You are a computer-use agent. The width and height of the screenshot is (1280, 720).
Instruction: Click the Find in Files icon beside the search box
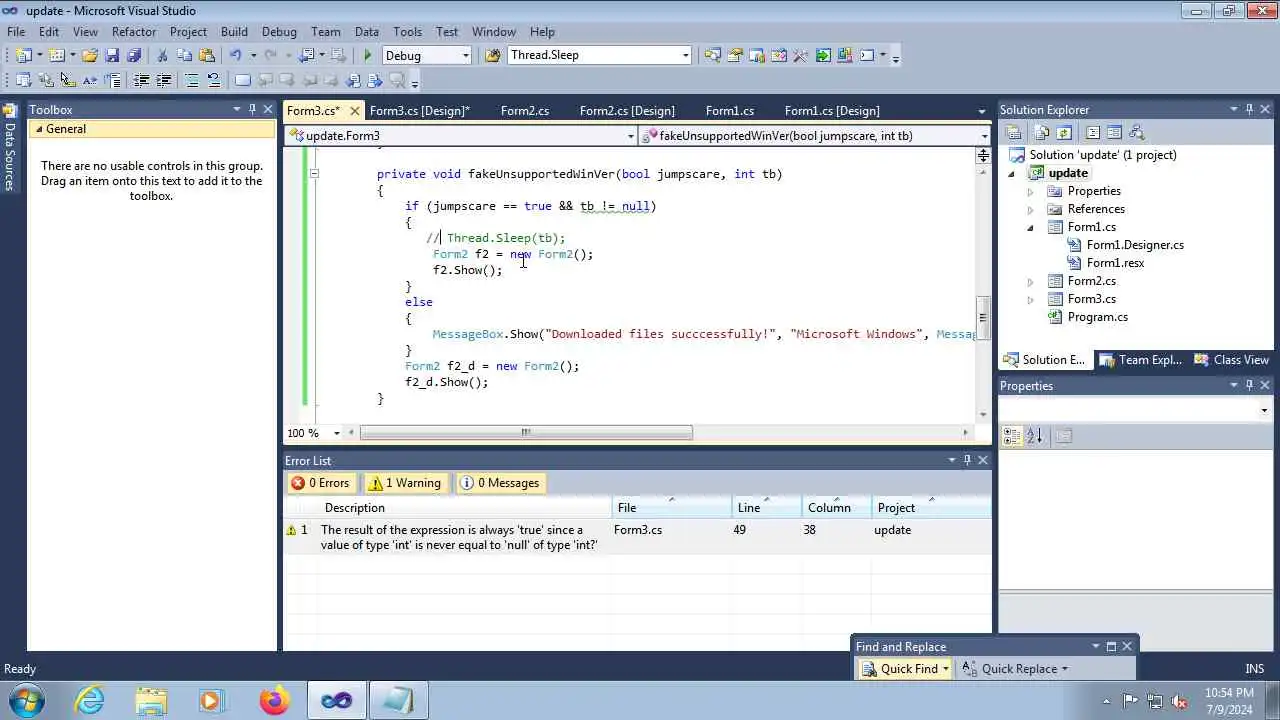coord(493,55)
